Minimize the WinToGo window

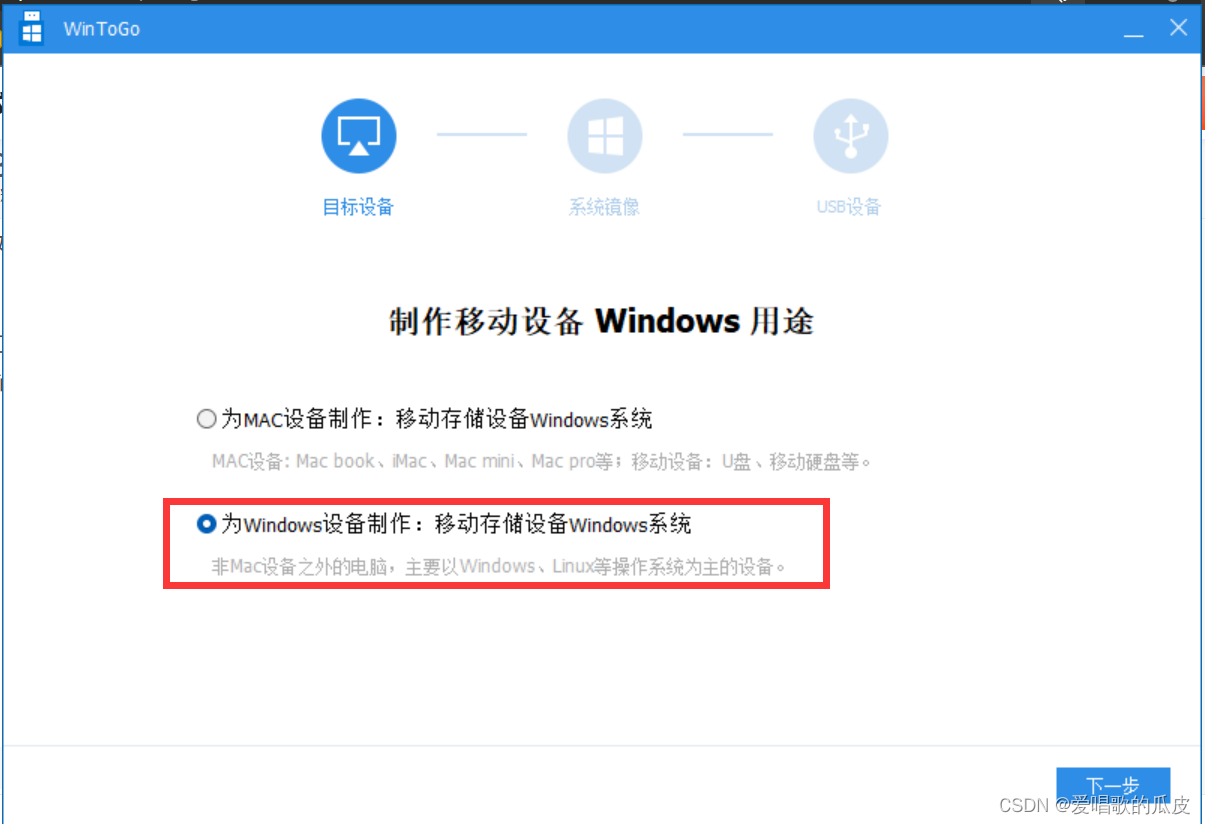[1133, 30]
